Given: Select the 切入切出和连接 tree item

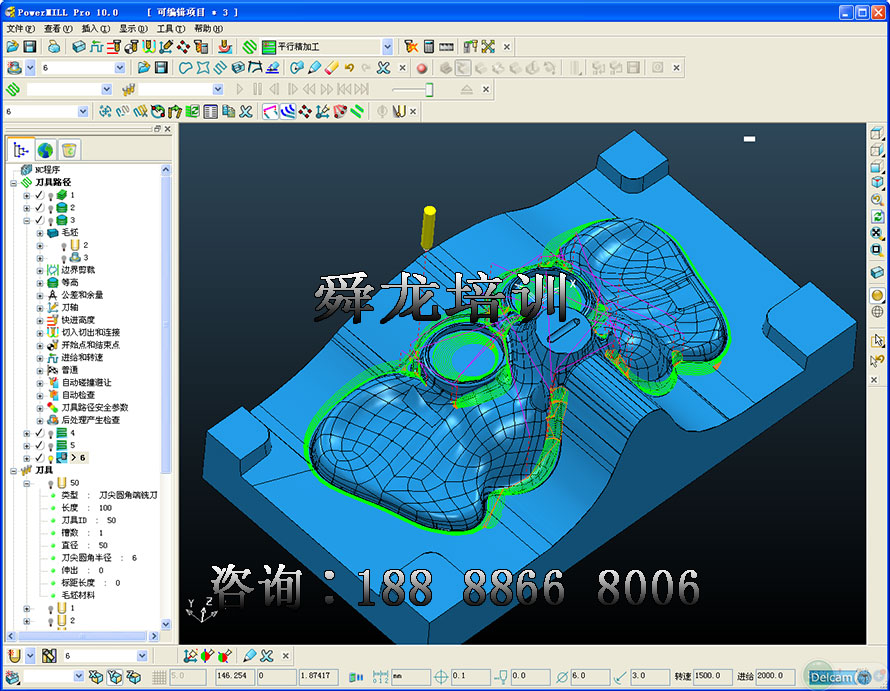Looking at the screenshot, I should (91, 332).
